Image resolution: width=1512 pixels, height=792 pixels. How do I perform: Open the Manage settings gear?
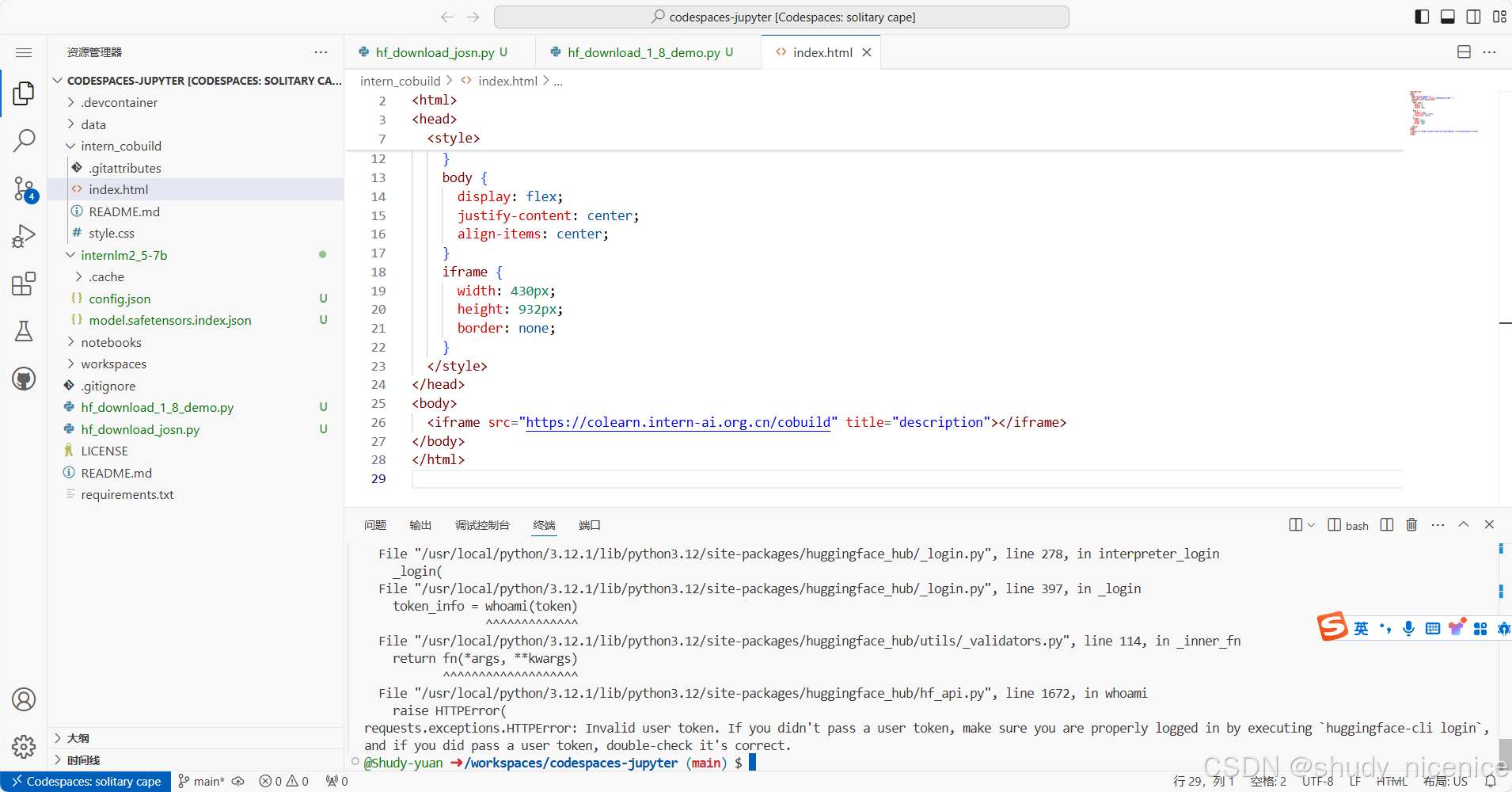point(24,746)
